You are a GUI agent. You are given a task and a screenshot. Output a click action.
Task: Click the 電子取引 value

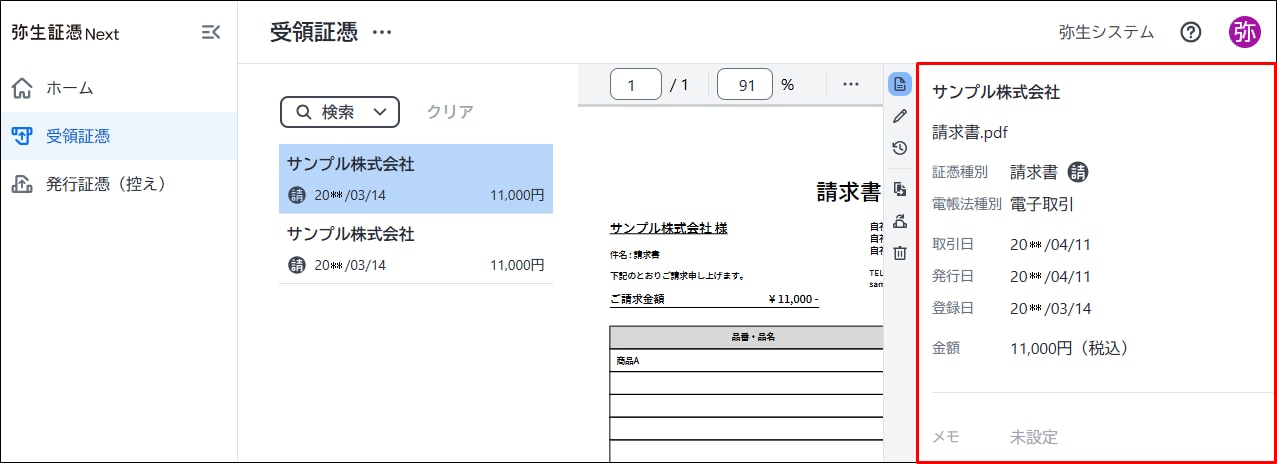pyautogui.click(x=1042, y=204)
